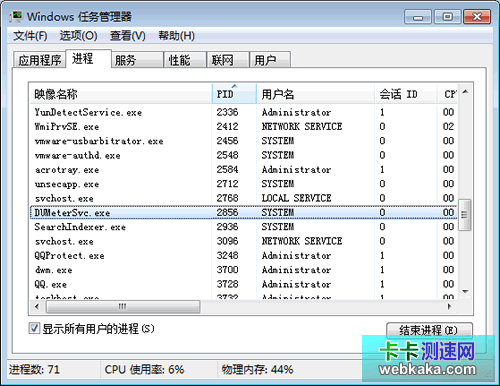Sort by 映像名称 column header

pyautogui.click(x=121, y=94)
